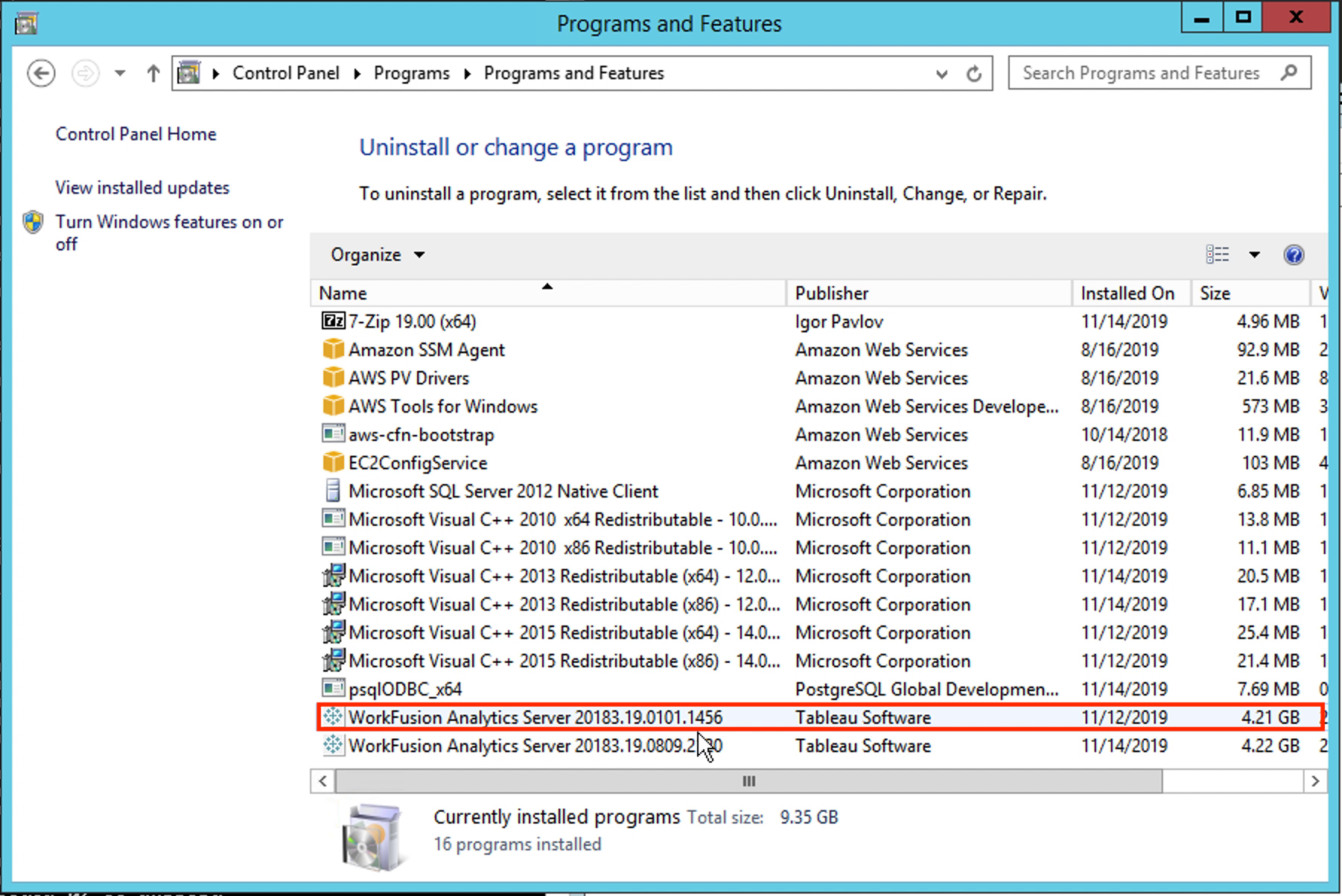The width and height of the screenshot is (1342, 896).
Task: Click the shield icon beside Windows features
Action: pyautogui.click(x=34, y=222)
